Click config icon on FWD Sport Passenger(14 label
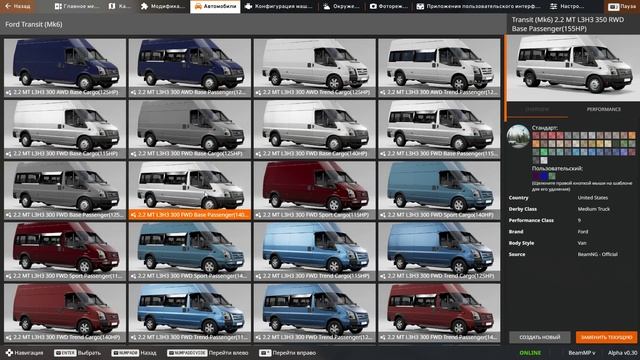The height and width of the screenshot is (360, 640). [x=133, y=276]
